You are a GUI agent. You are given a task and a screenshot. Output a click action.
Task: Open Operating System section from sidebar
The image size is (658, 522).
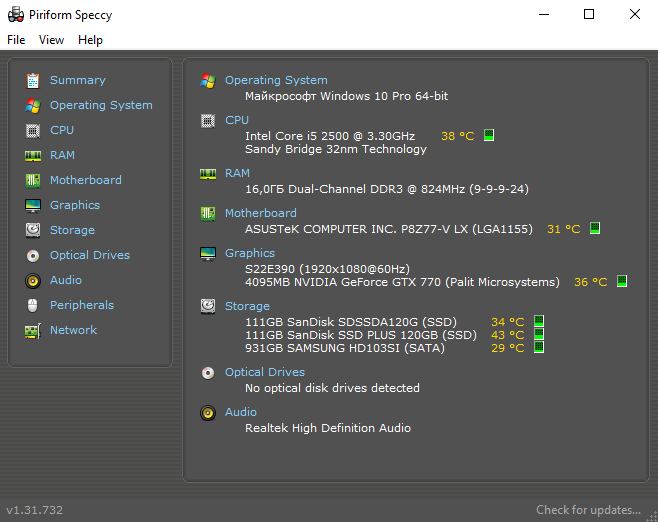(101, 105)
